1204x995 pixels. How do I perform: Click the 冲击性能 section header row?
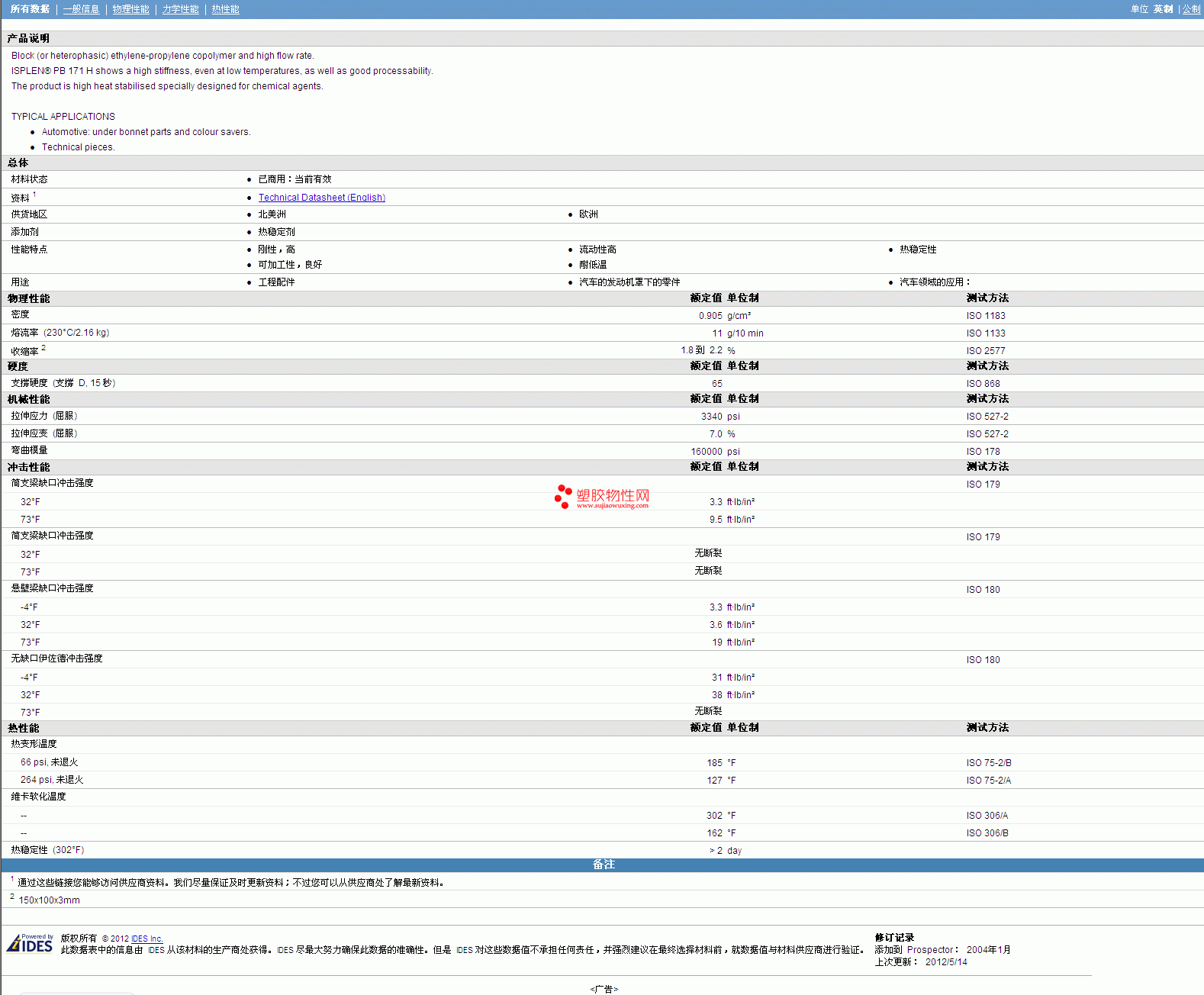[x=28, y=467]
